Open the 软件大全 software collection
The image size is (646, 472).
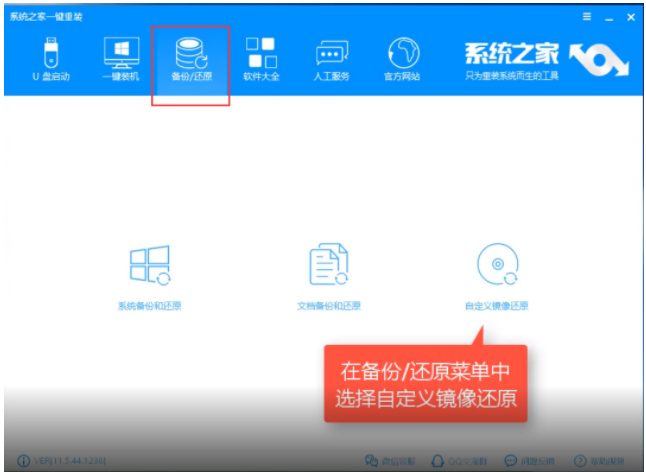(261, 58)
